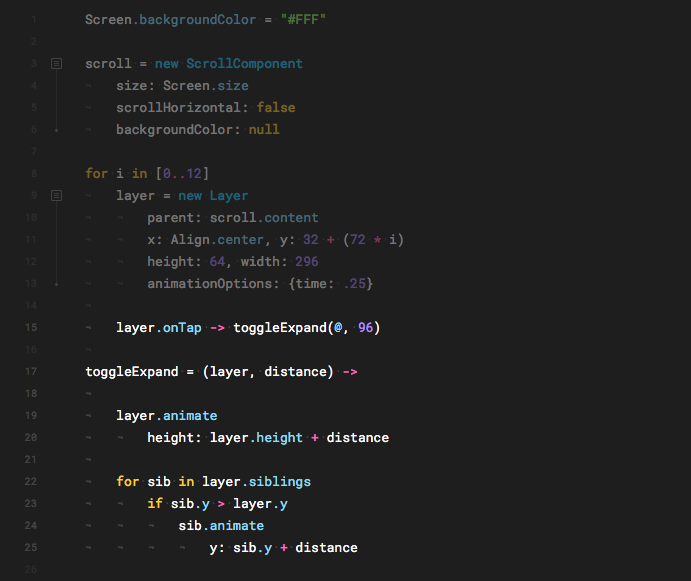This screenshot has width=691, height=581.
Task: Click the "#FFF" string on line 1
Action: point(303,20)
